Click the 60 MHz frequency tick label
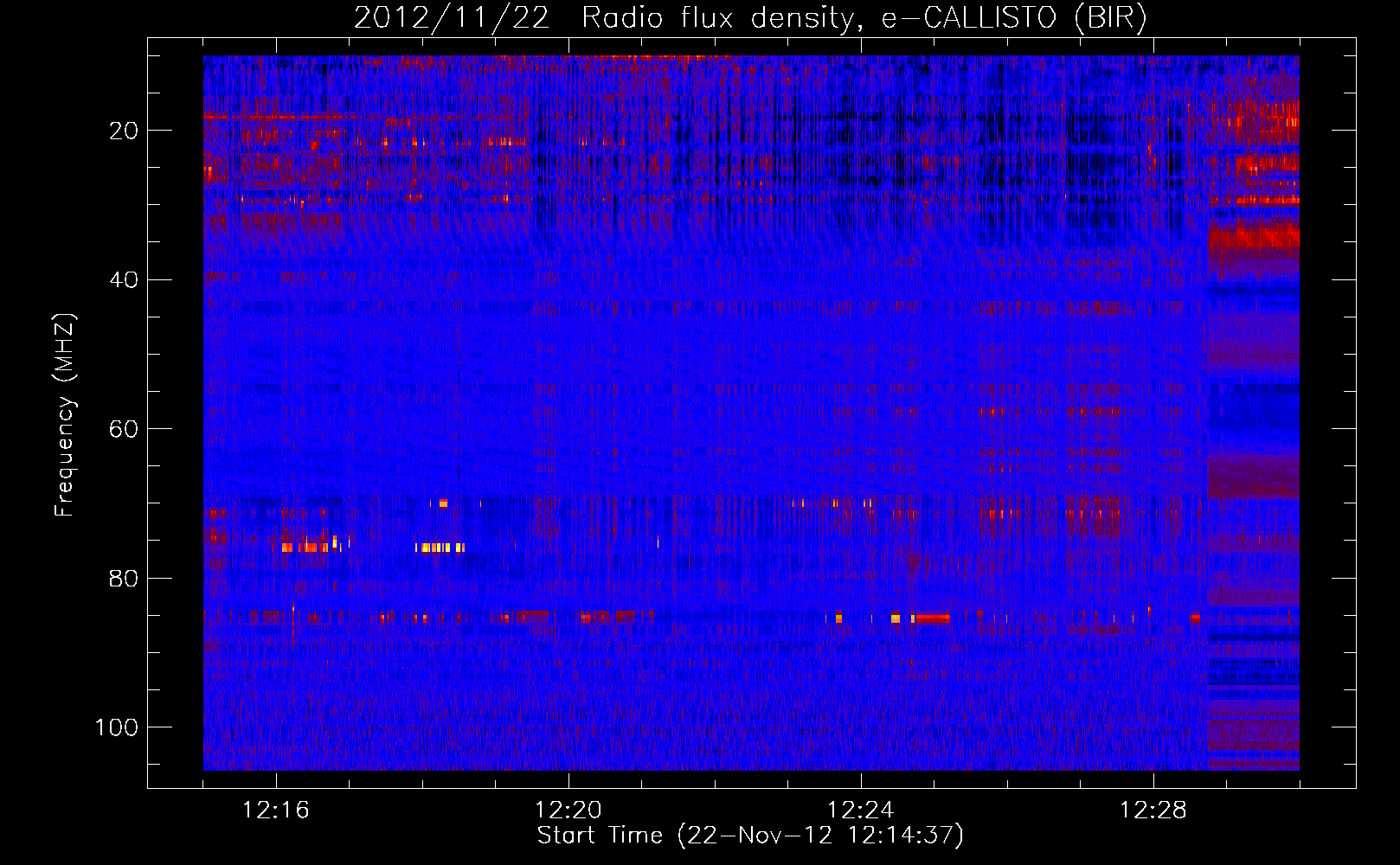This screenshot has height=865, width=1400. pos(125,429)
